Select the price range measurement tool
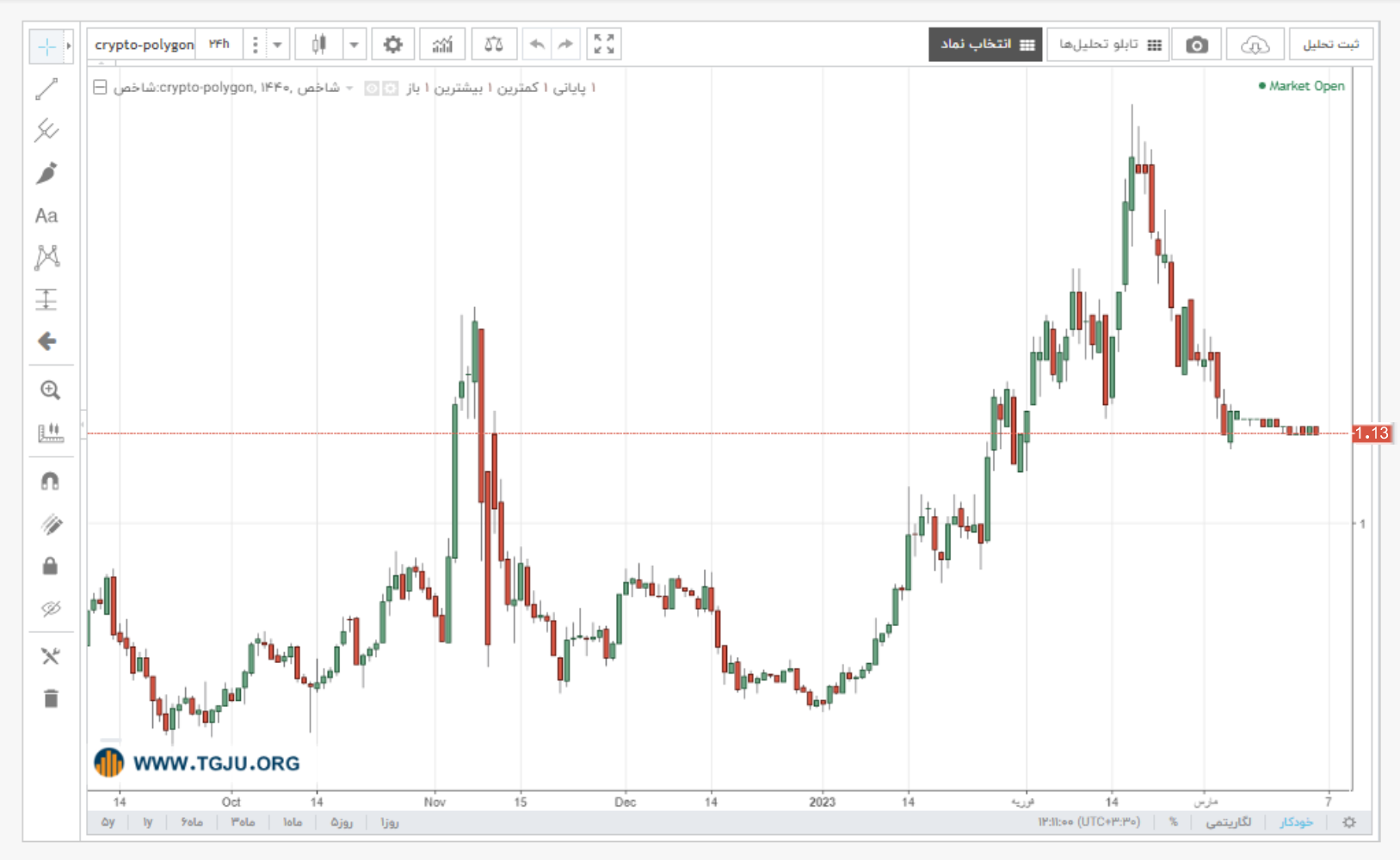This screenshot has height=860, width=1400. [46, 299]
